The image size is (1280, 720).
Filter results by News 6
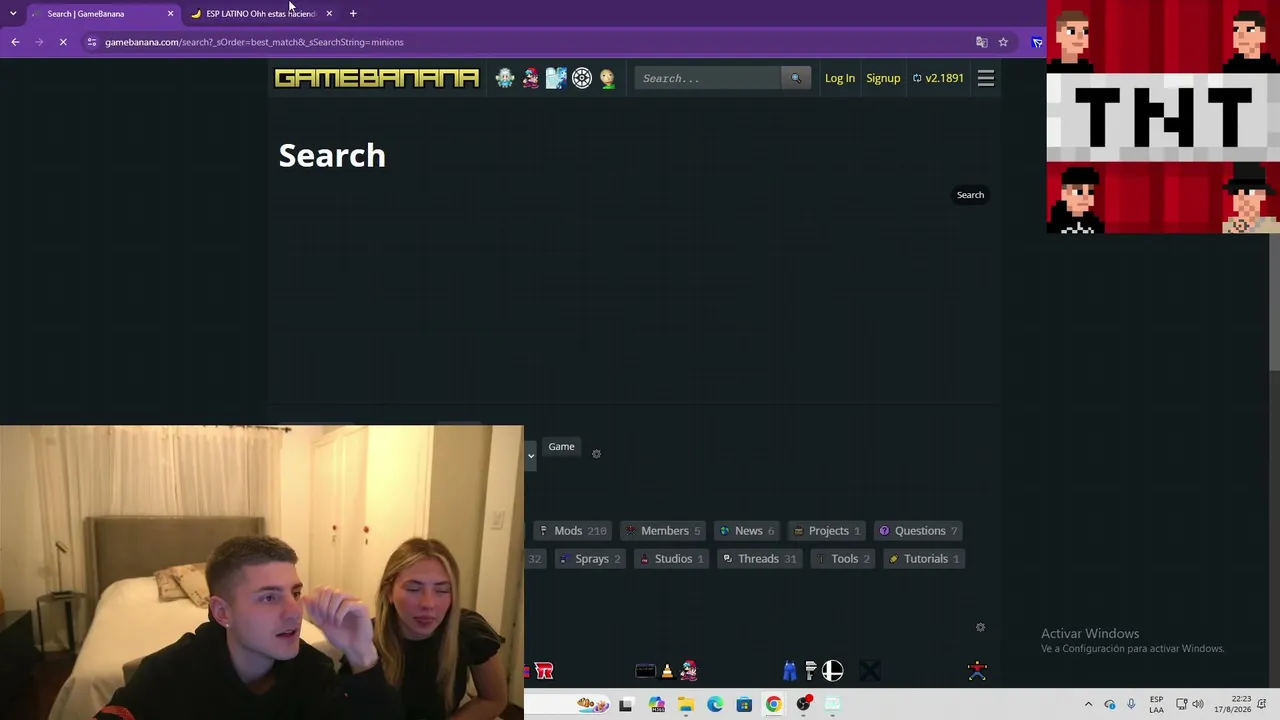coord(747,531)
